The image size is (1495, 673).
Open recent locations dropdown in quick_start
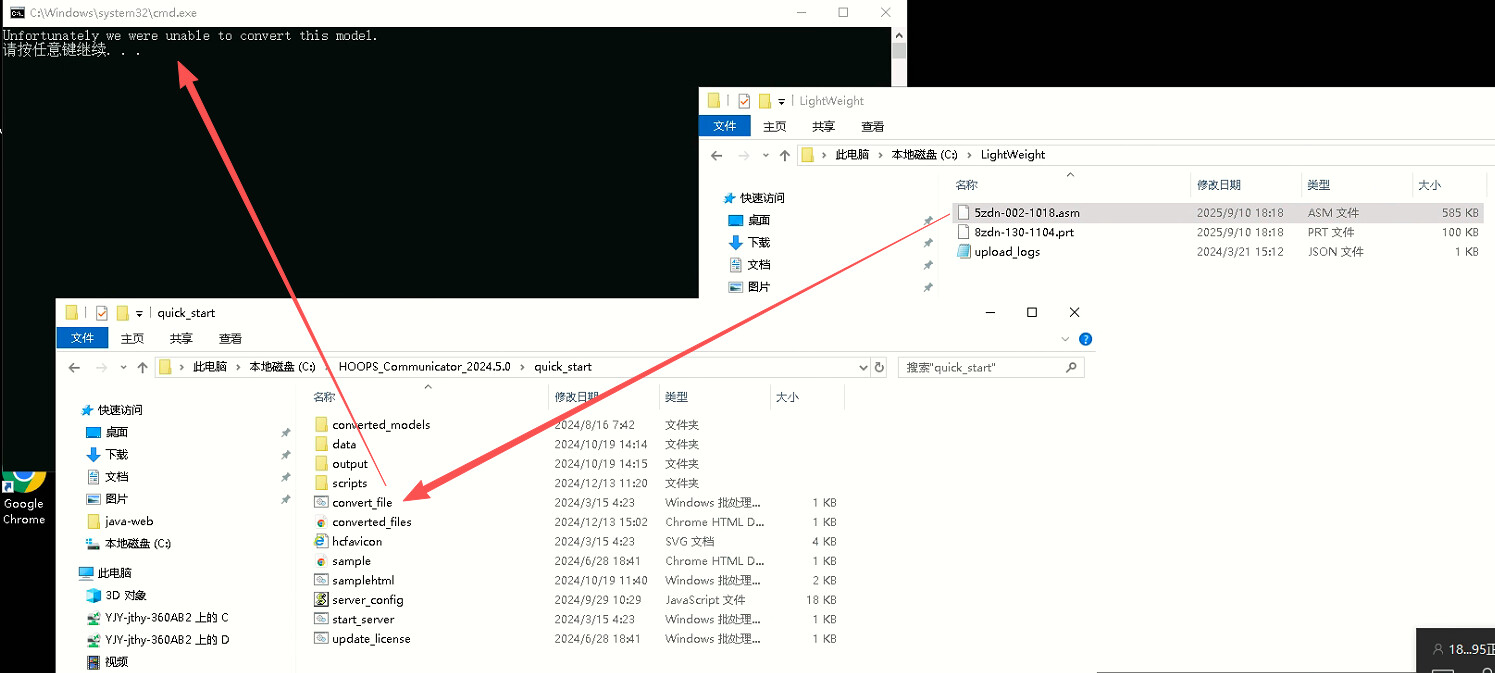[122, 368]
